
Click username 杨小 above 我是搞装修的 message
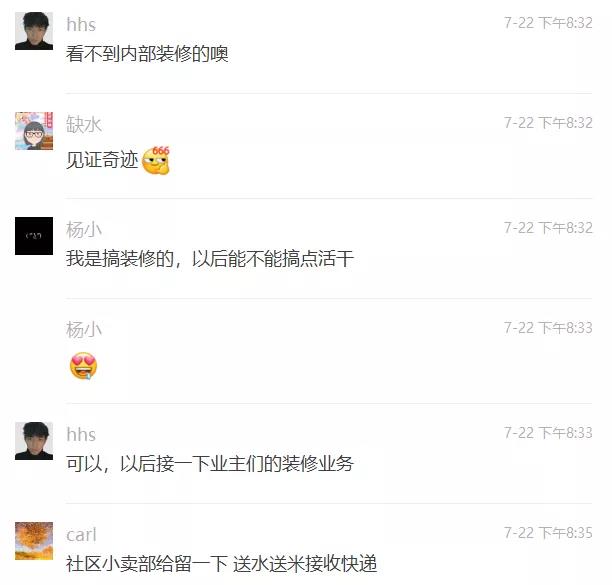click(x=84, y=229)
